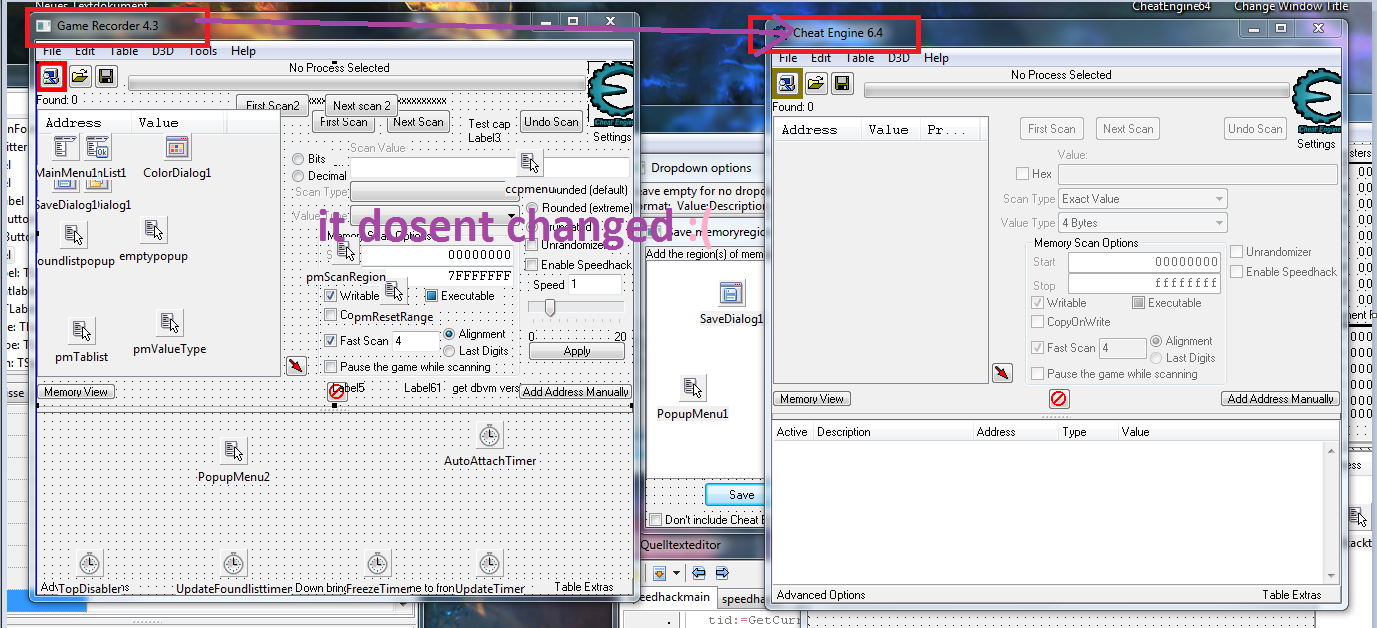This screenshot has height=628, width=1377.
Task: Select the PopupMenu2 component icon
Action: (x=233, y=451)
